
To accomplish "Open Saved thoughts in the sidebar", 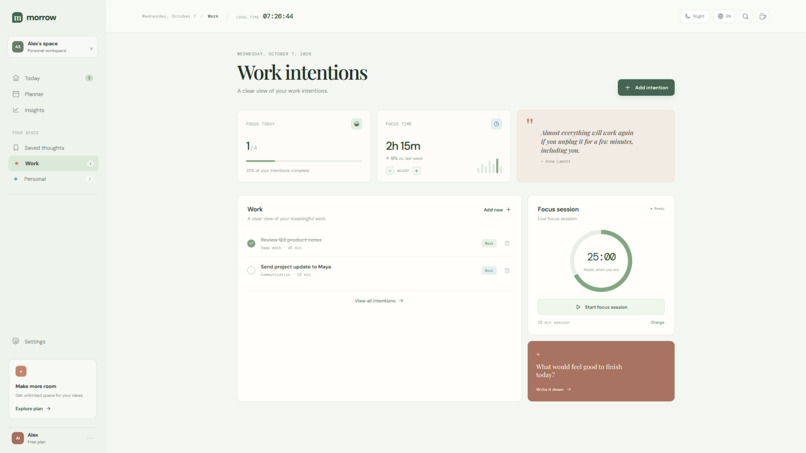I will point(53,148).
